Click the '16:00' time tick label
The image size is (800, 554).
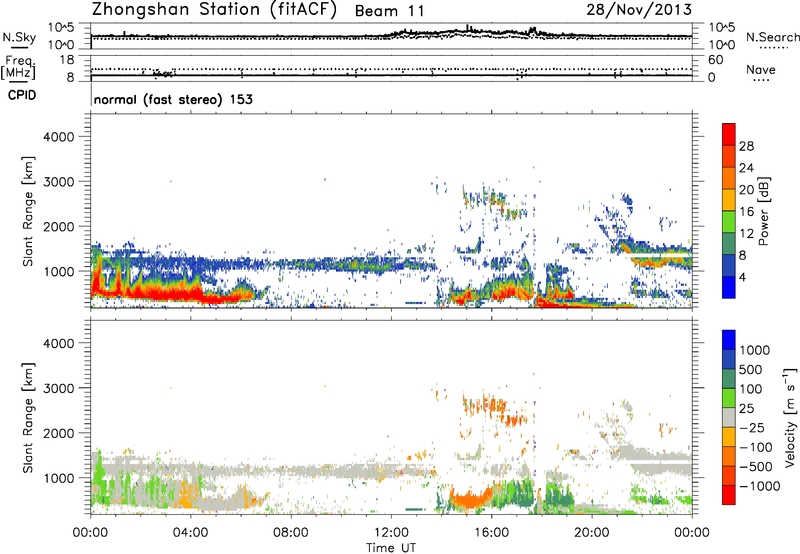pos(491,533)
